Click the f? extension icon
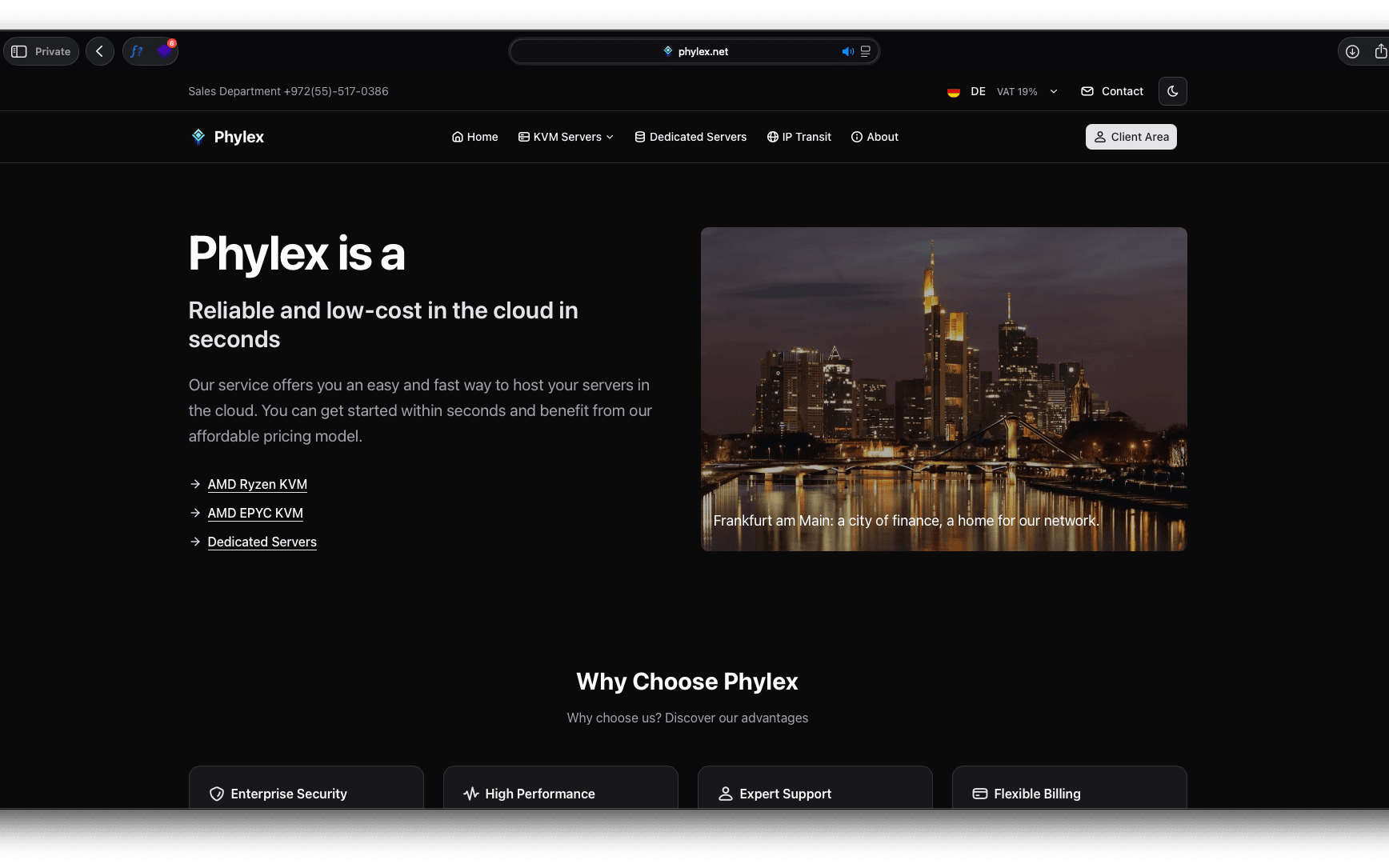Screen dimensions: 1389x868 tap(137, 51)
